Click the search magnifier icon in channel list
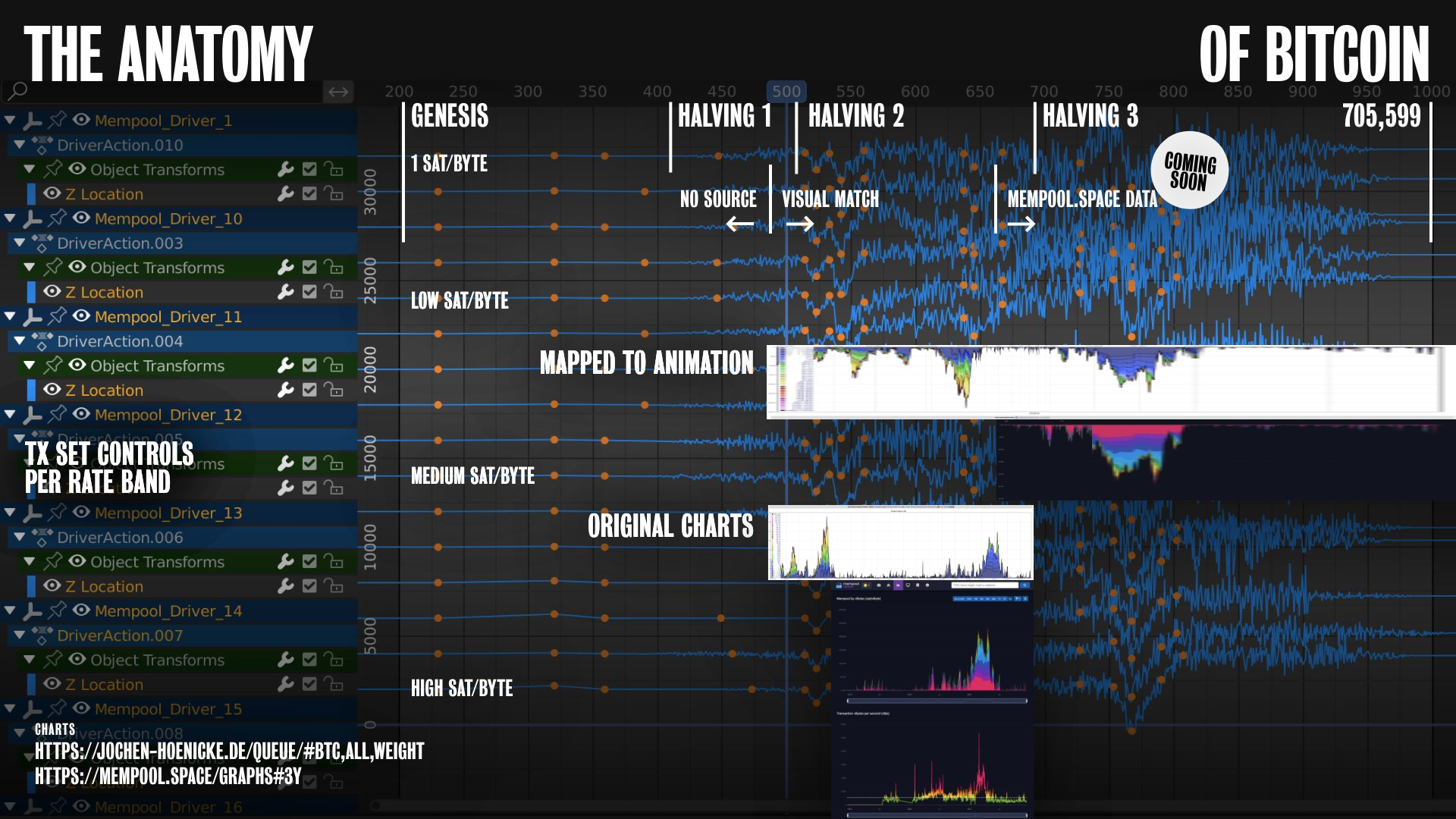This screenshot has width=1456, height=819. click(17, 91)
